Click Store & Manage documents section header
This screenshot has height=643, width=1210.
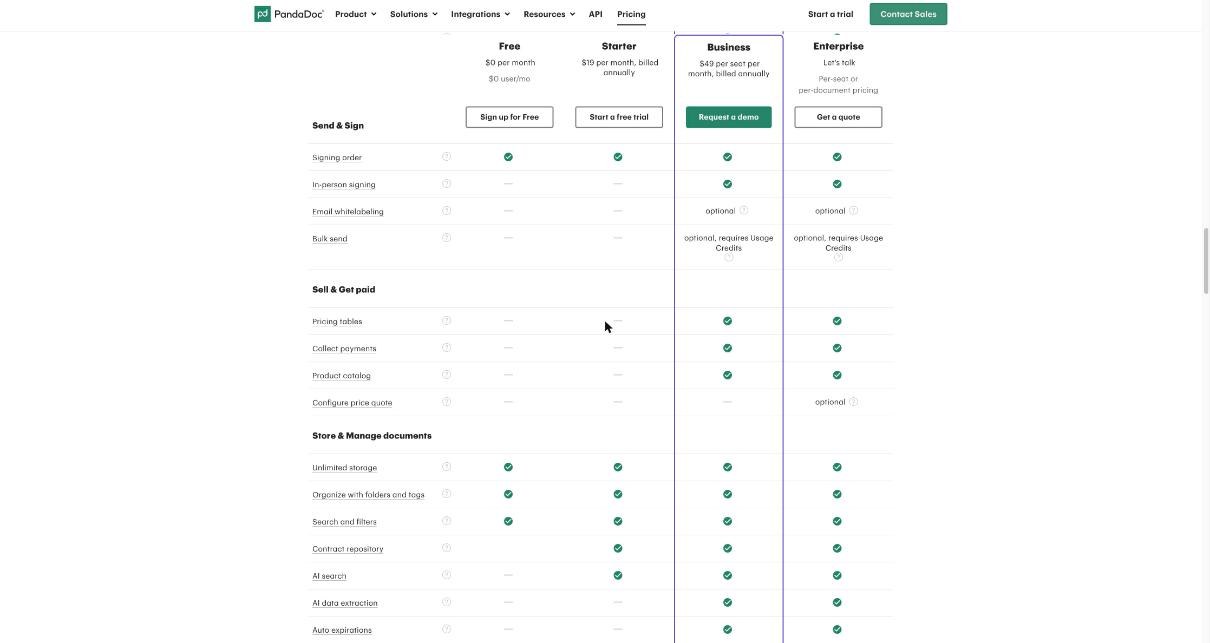(x=372, y=435)
